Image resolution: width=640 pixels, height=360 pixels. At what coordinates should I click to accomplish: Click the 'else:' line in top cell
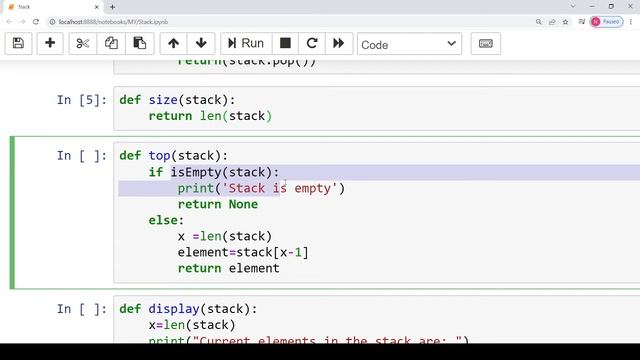coord(166,220)
